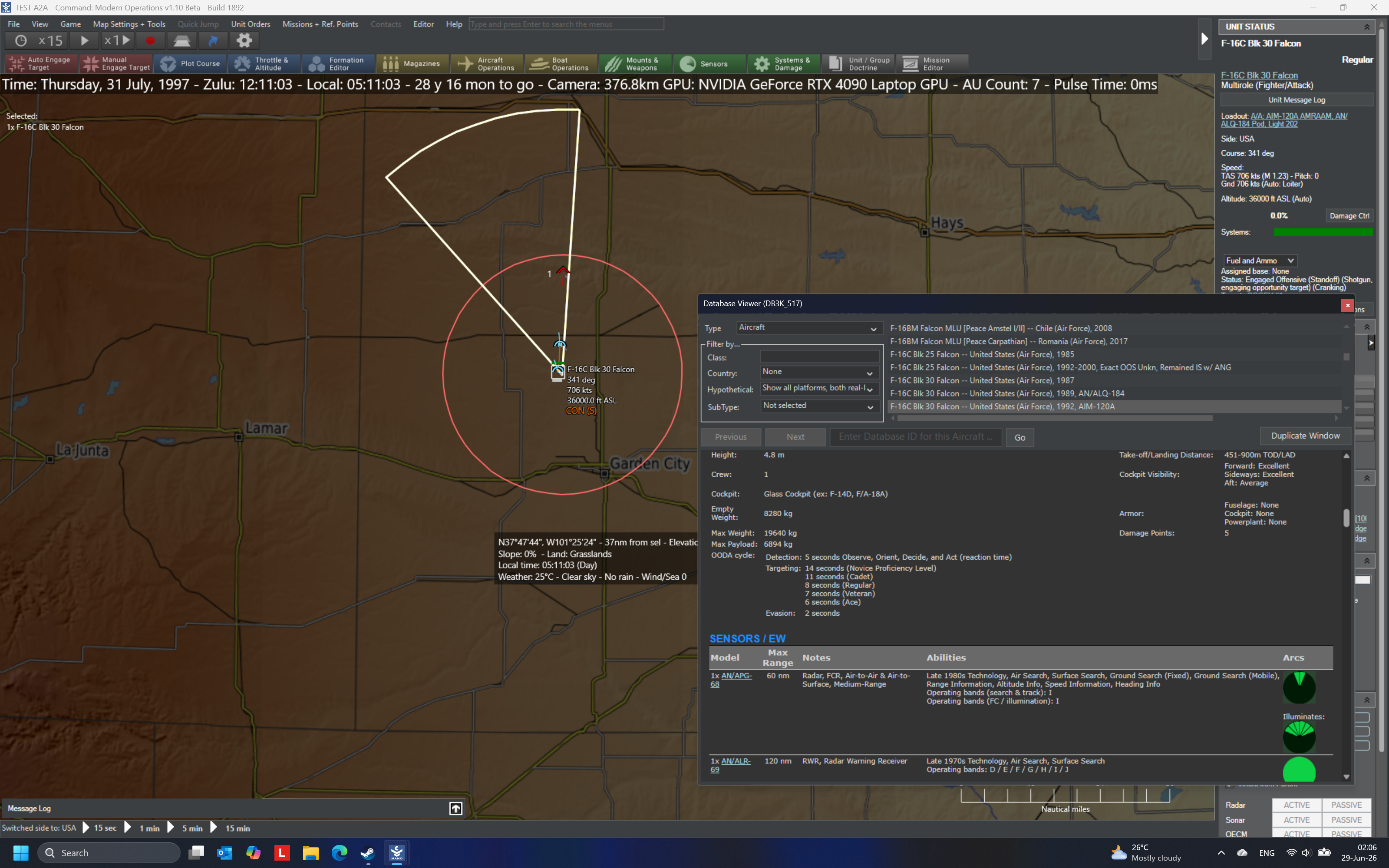This screenshot has height=868, width=1389.
Task: Click the red record button
Action: click(150, 41)
